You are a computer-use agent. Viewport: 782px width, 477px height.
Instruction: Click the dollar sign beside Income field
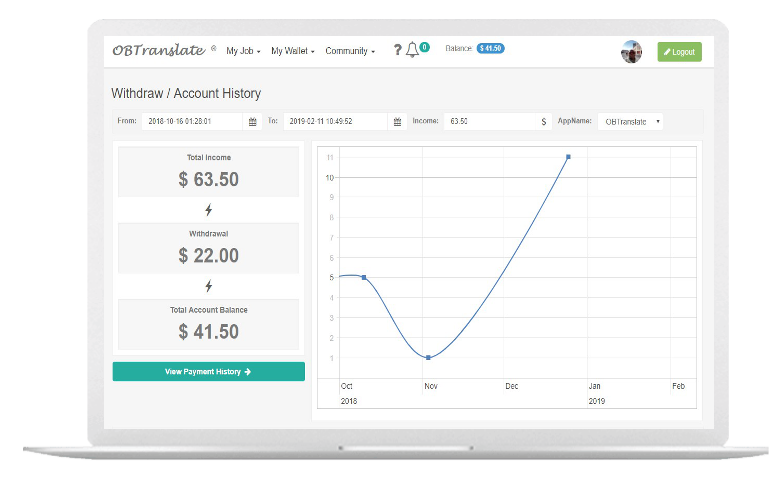544,121
